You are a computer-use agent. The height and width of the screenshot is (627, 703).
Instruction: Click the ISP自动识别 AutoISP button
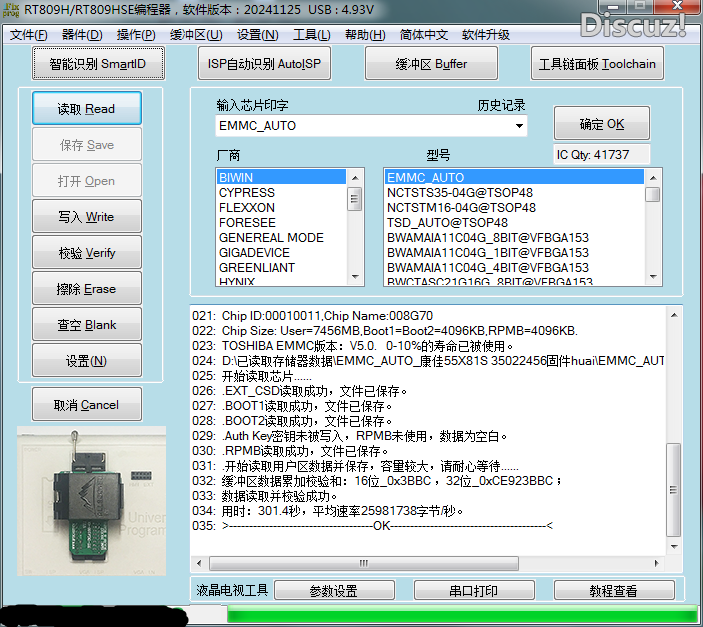click(x=264, y=64)
